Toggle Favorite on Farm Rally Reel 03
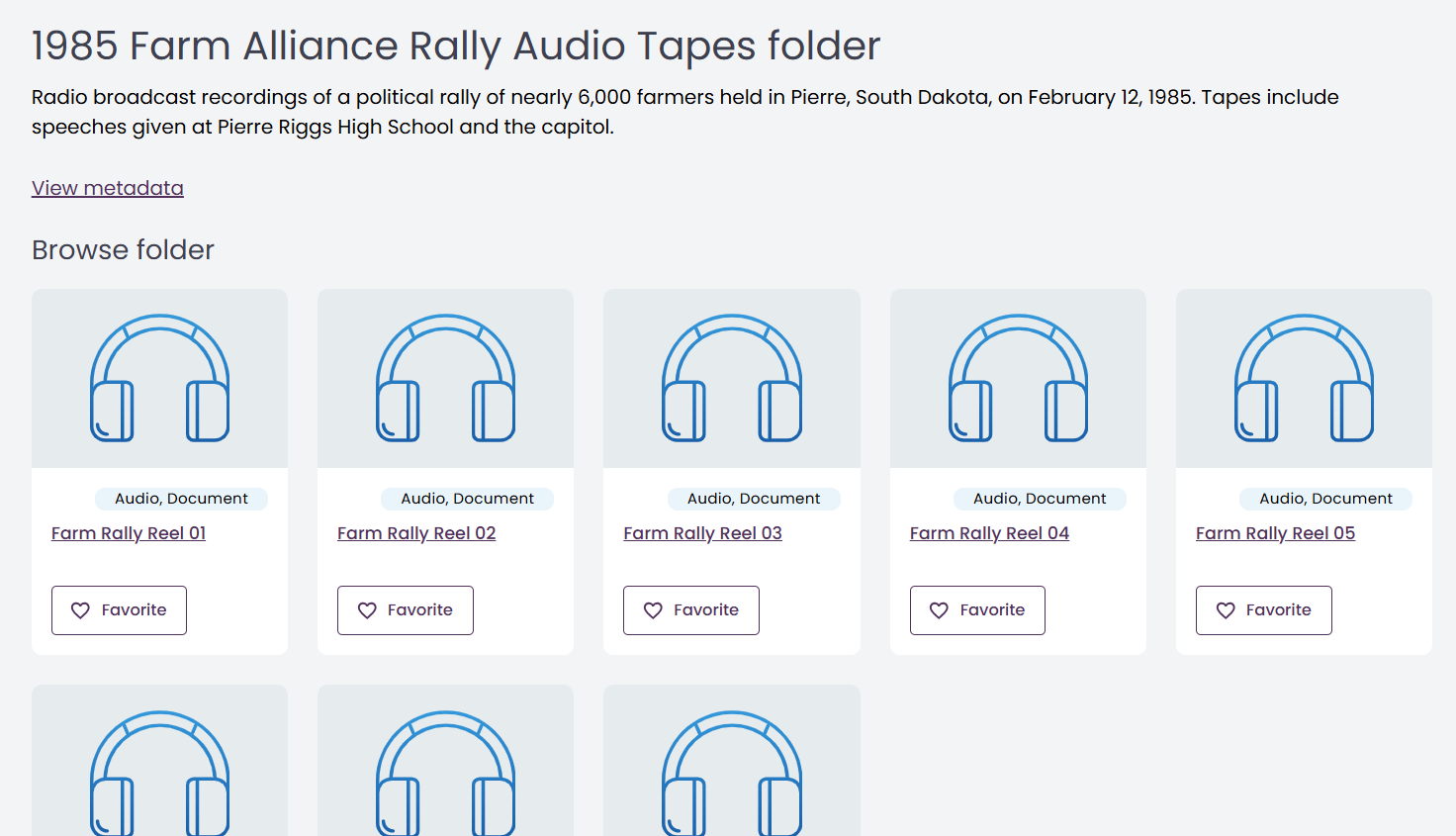The image size is (1456, 836). click(x=690, y=610)
